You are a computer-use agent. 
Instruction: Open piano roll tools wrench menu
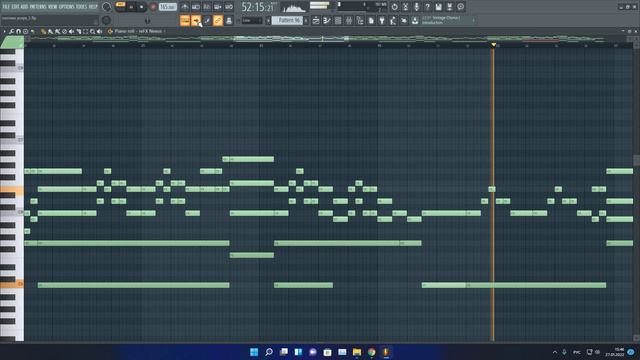click(x=11, y=31)
